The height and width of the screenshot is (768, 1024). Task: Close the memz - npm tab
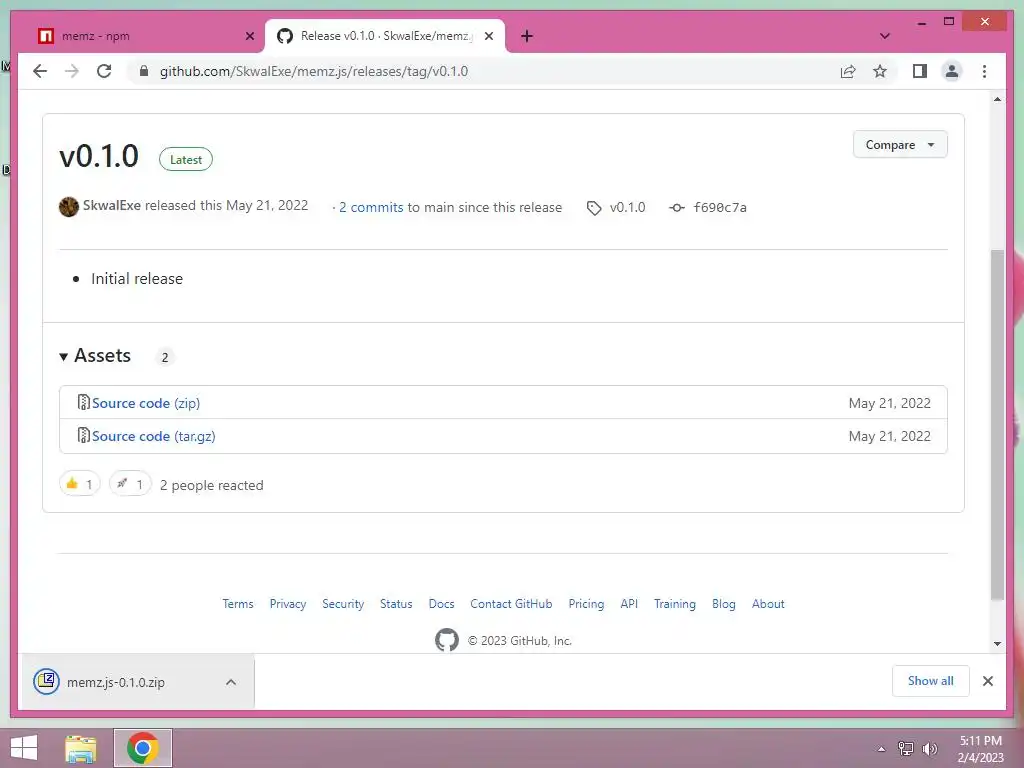pyautogui.click(x=249, y=36)
